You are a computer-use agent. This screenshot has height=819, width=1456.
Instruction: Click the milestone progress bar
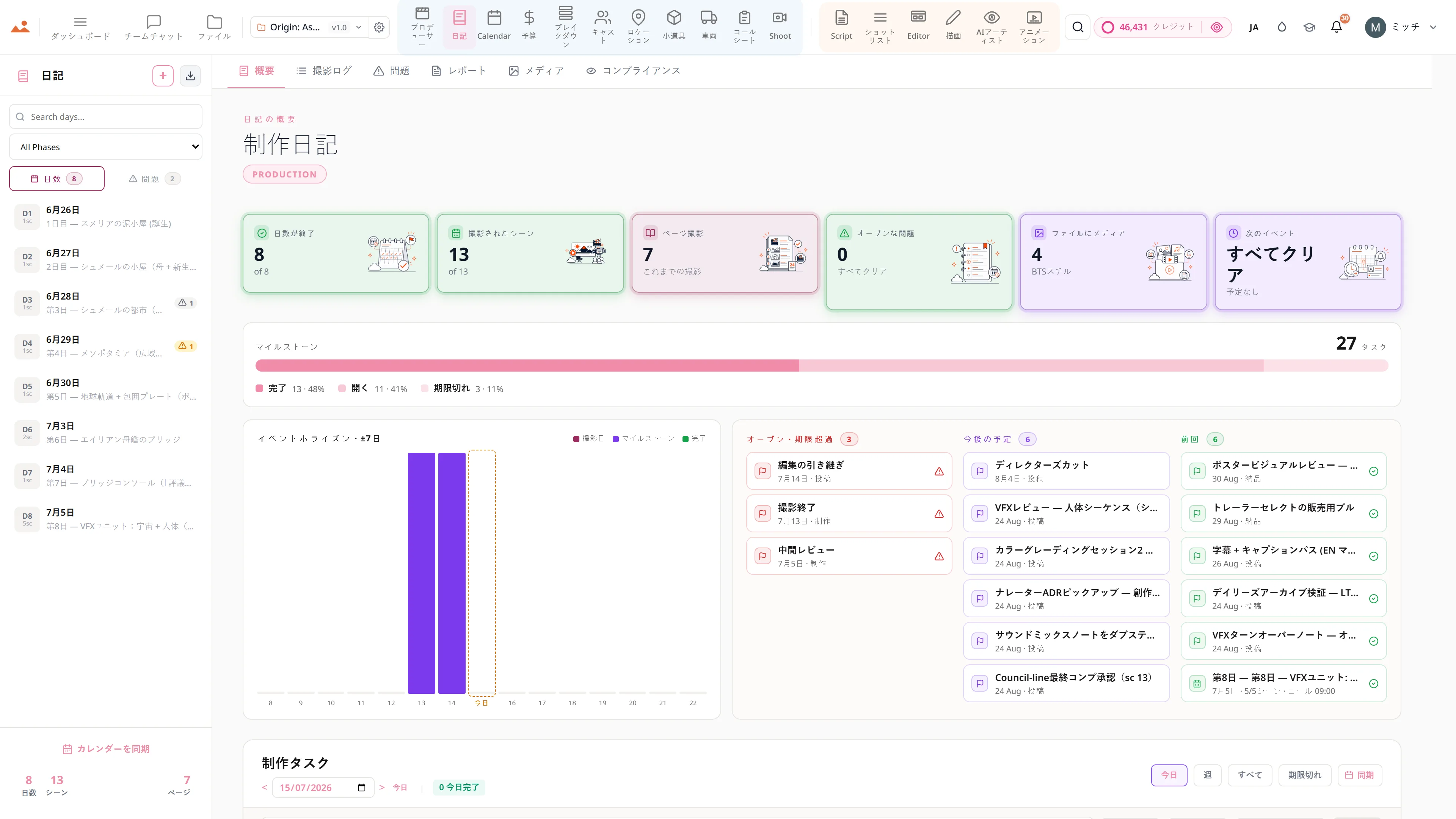click(x=822, y=366)
